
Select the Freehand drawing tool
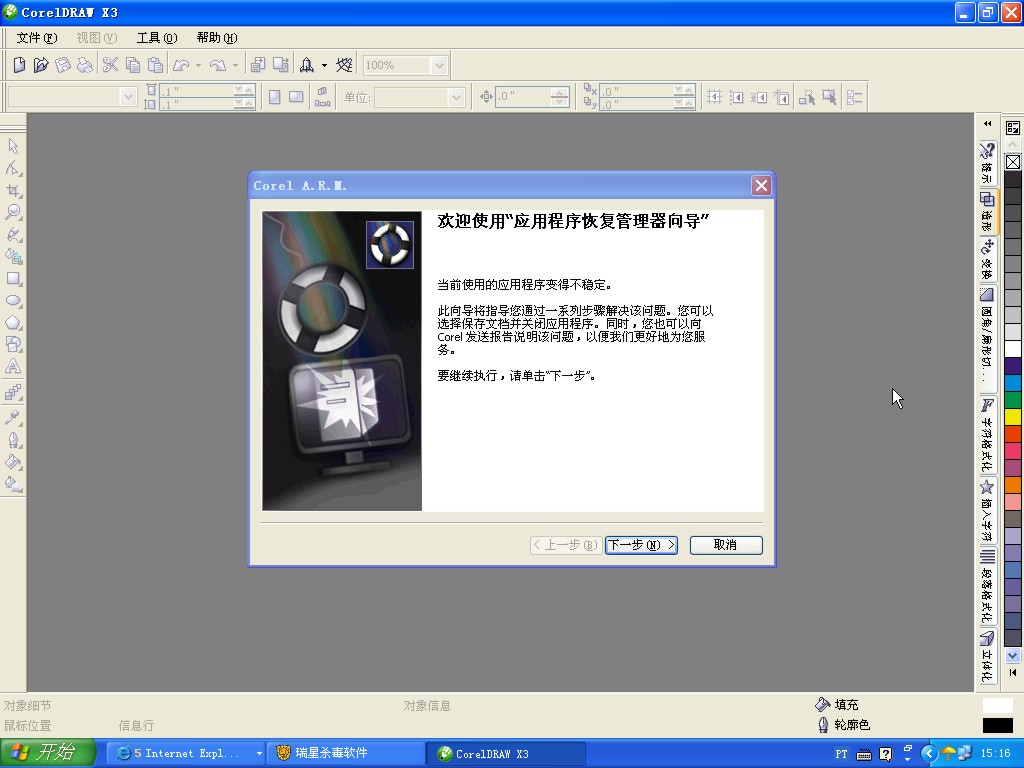pos(13,234)
